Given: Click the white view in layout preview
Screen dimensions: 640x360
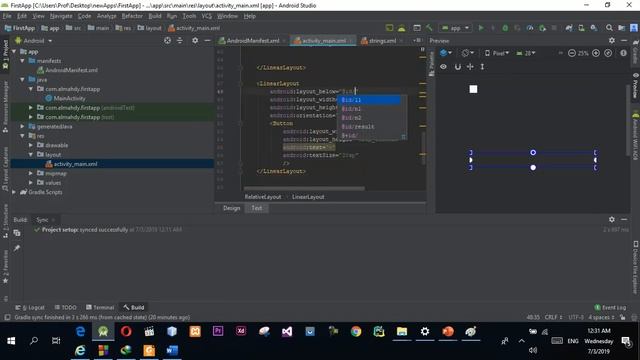Looking at the screenshot, I should pos(473,89).
